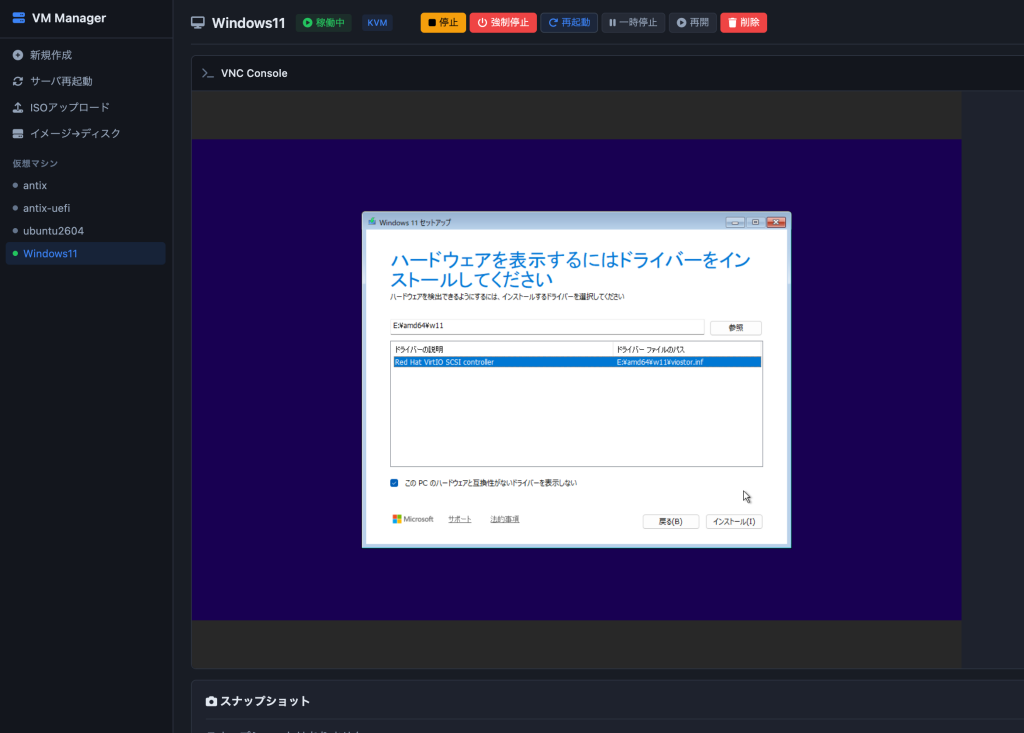
Task: Delete the VM with 削除 button
Action: (743, 23)
